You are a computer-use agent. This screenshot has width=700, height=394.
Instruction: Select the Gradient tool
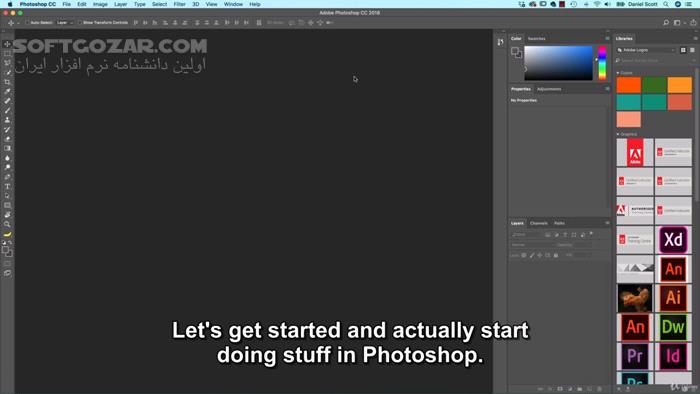7,148
